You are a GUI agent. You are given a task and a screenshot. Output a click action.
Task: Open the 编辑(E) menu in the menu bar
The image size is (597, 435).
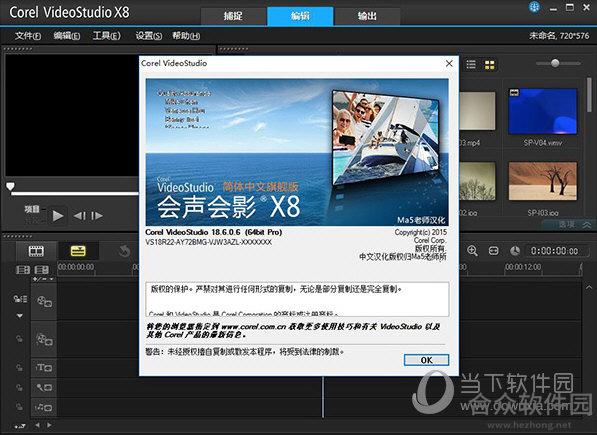pyautogui.click(x=67, y=36)
